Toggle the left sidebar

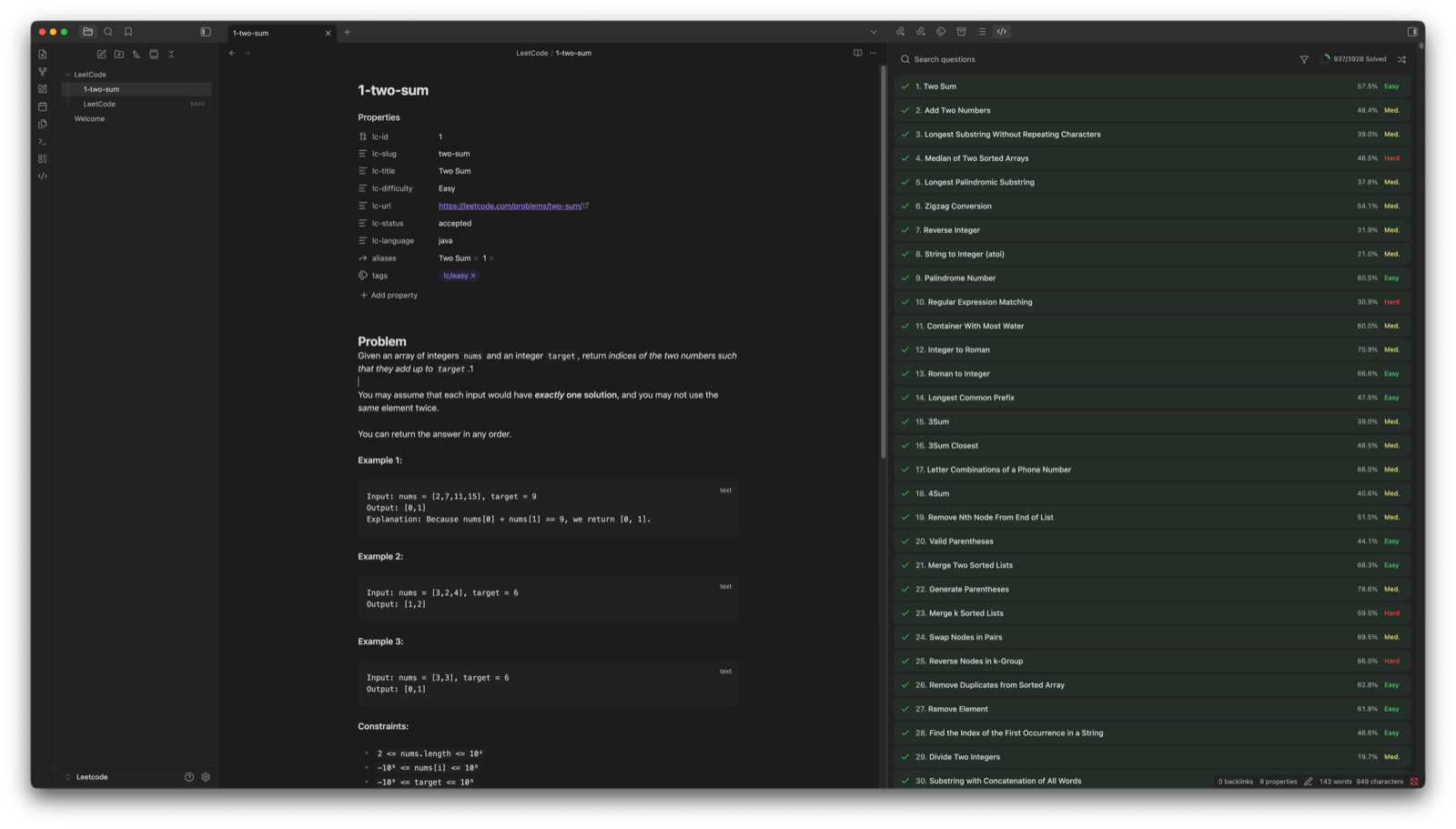206,32
